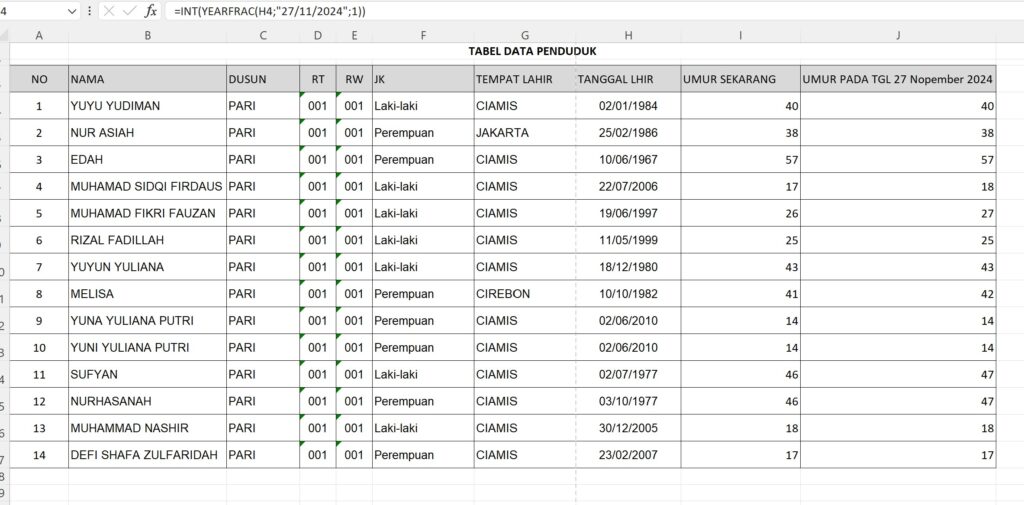
Task: Click the birth date 19/06/1997
Action: pyautogui.click(x=628, y=213)
